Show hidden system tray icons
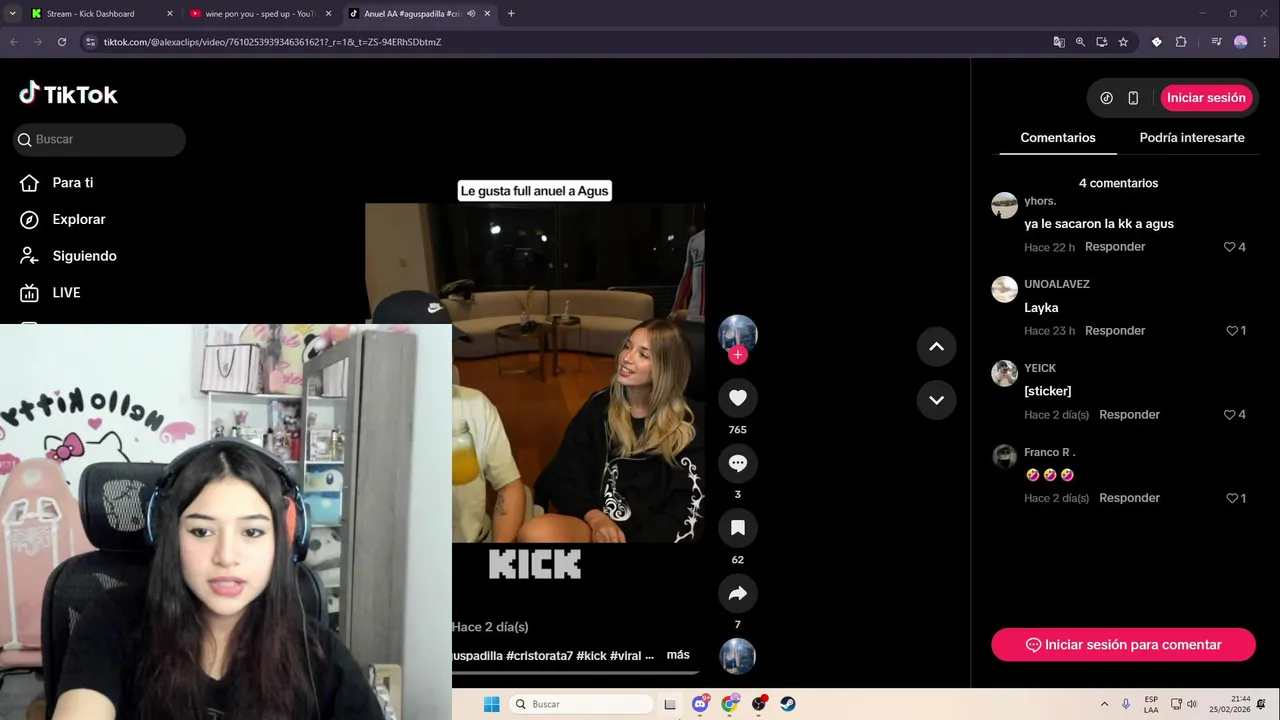 click(x=1104, y=704)
